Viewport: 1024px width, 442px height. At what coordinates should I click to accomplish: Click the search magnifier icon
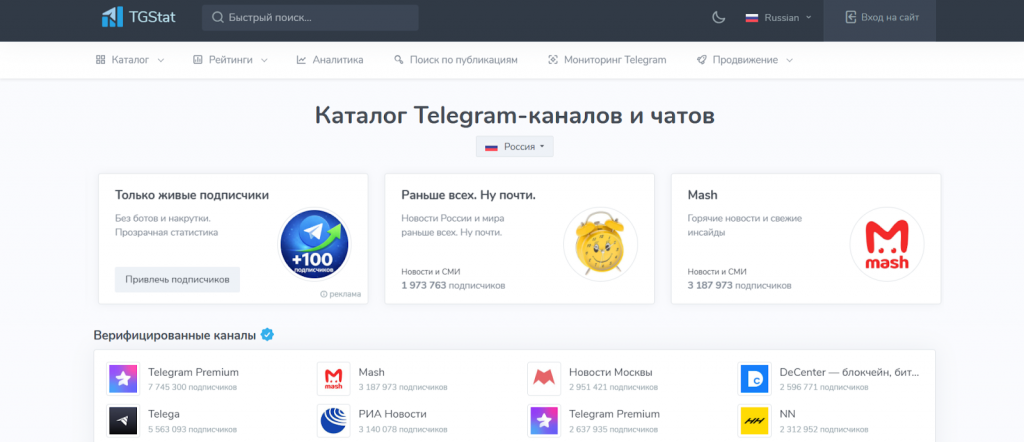click(218, 18)
